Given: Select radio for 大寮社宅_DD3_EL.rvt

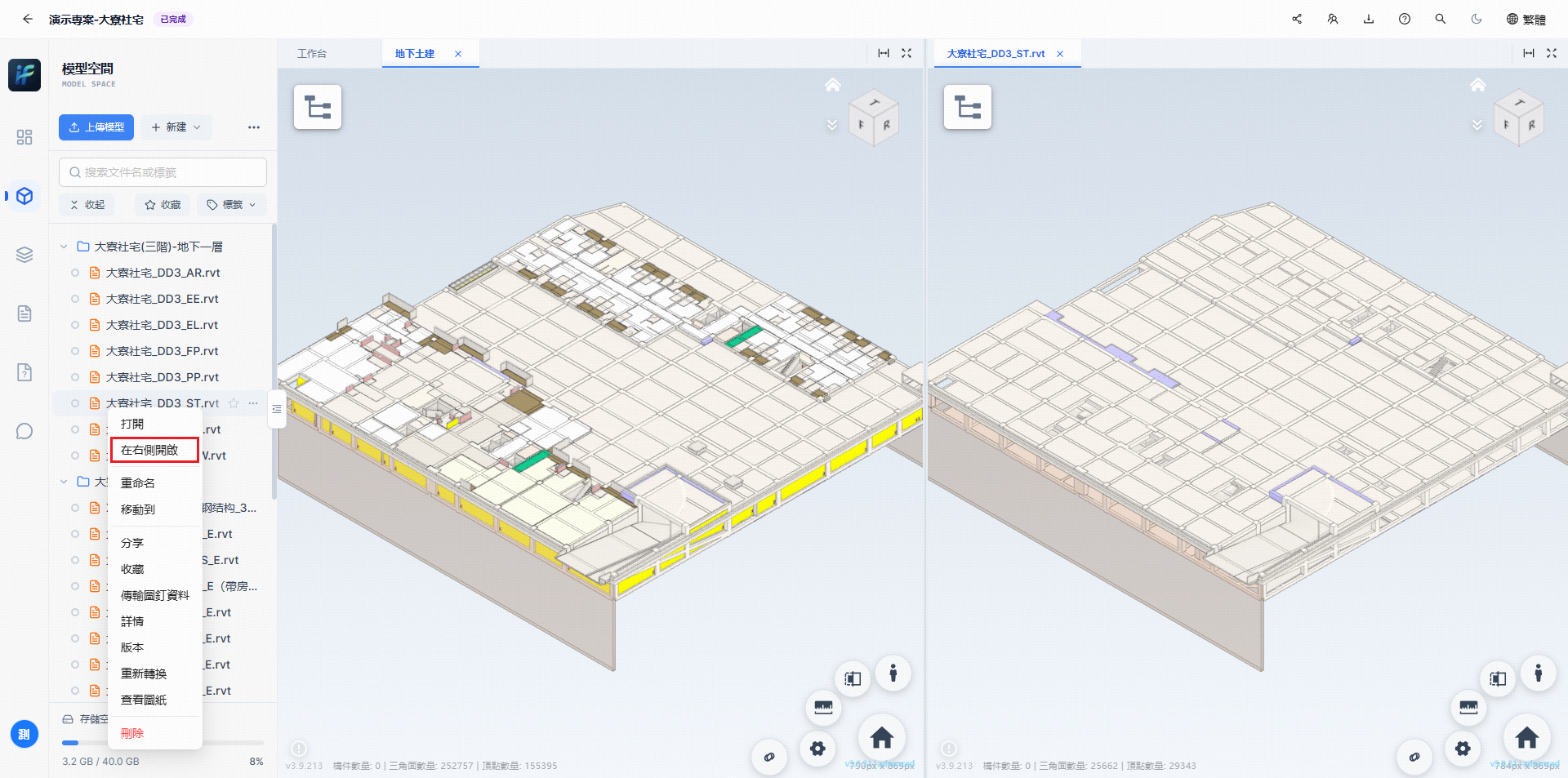Looking at the screenshot, I should coord(75,325).
